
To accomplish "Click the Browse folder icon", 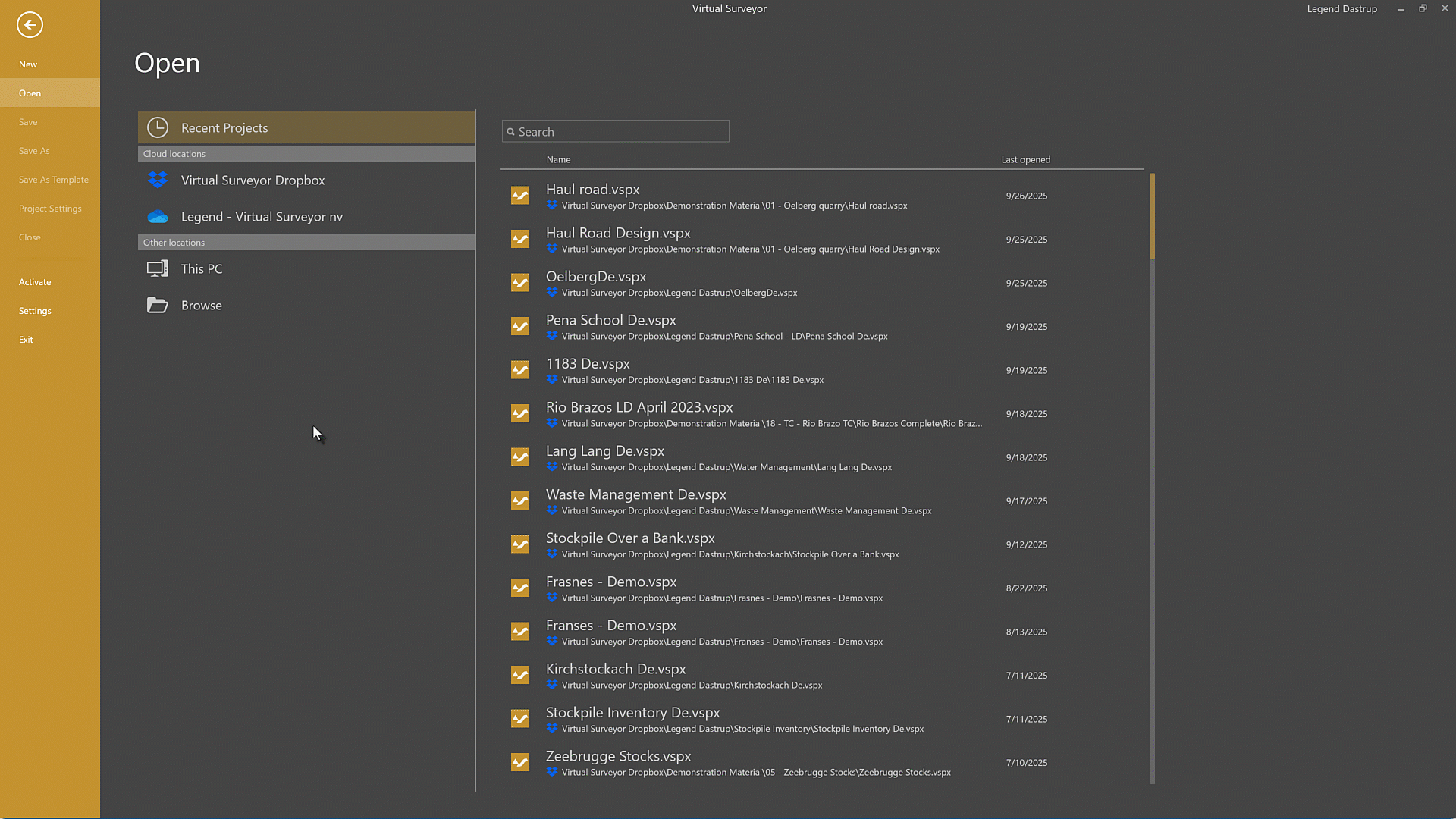I will click(158, 306).
